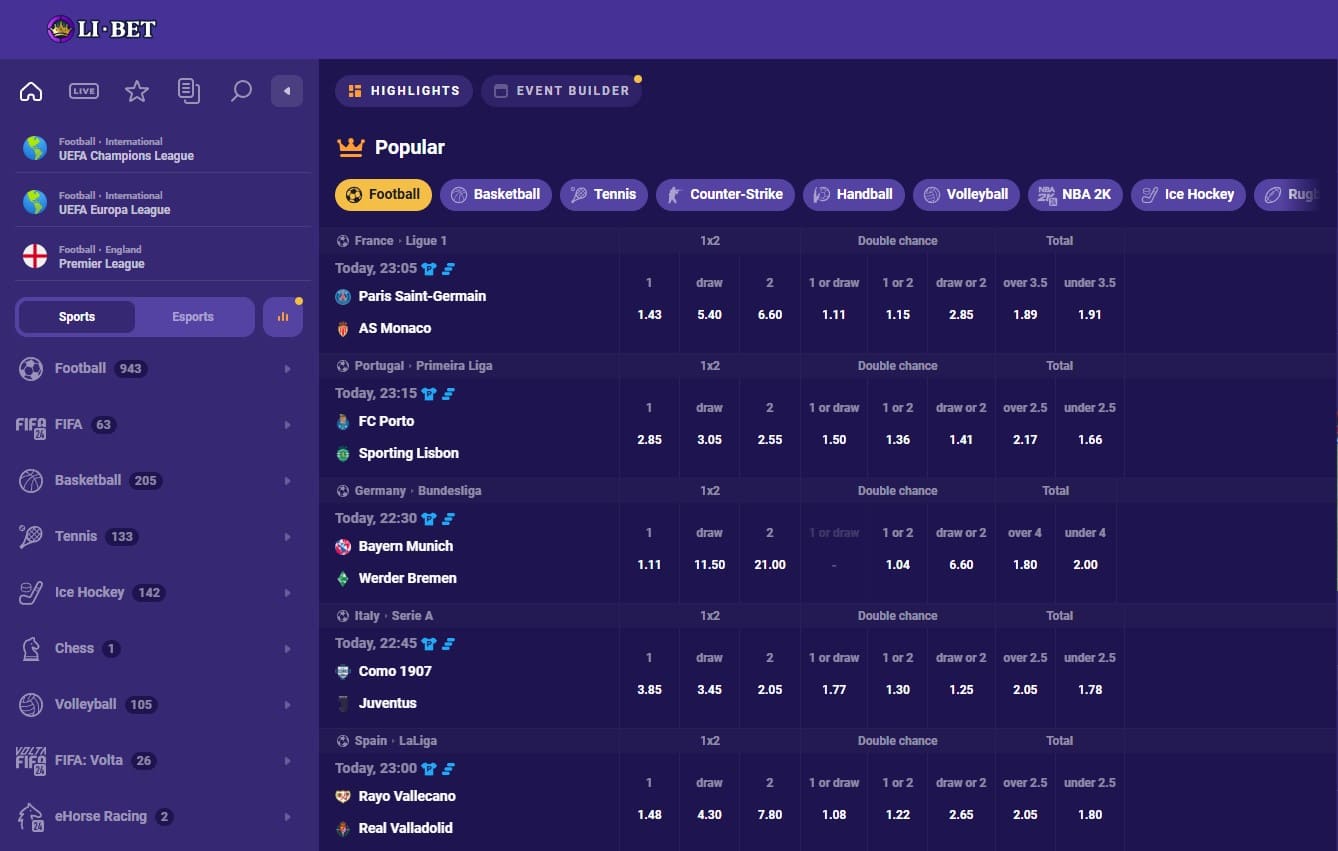
Task: Select the Counter-Strike popular tab
Action: [x=726, y=195]
